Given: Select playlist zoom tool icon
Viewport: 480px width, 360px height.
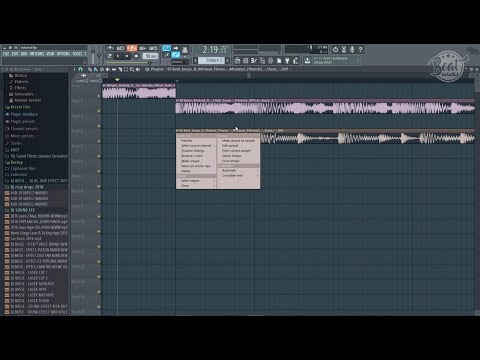Looking at the screenshot, I should click(132, 69).
